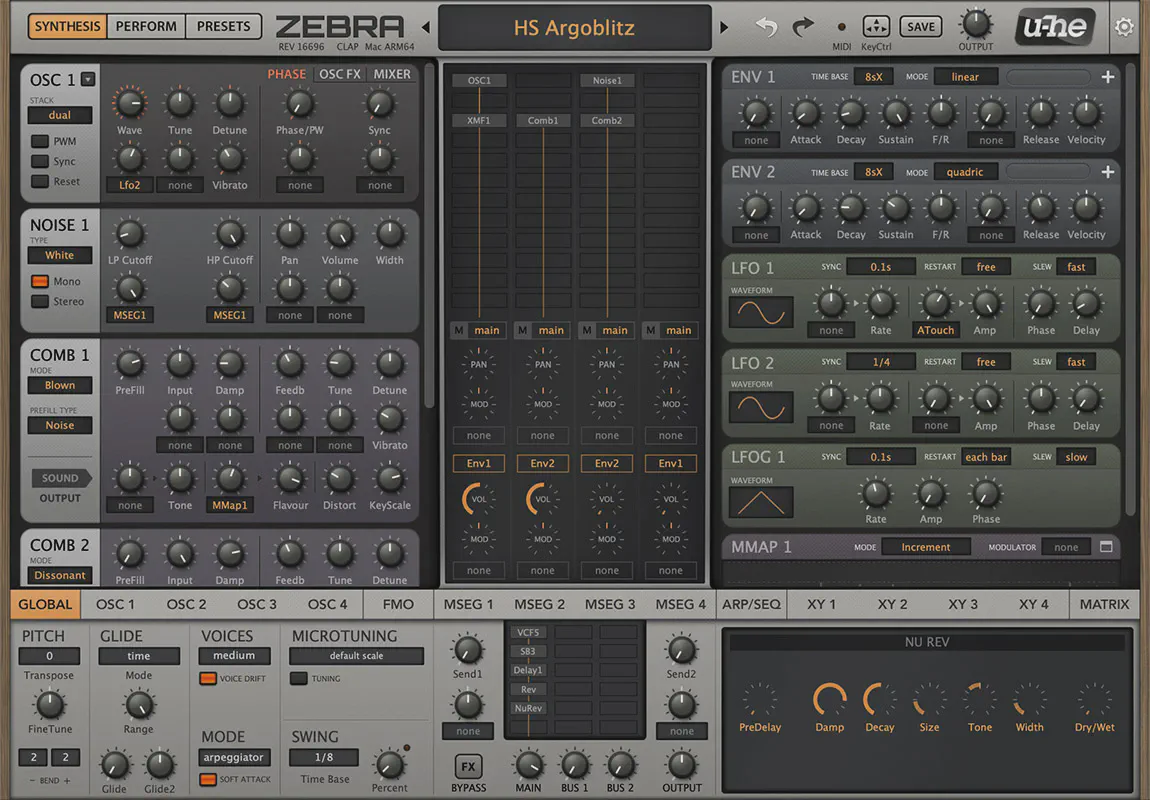Load next preset with right arrow
Screen dimensions: 1150x800
point(725,27)
